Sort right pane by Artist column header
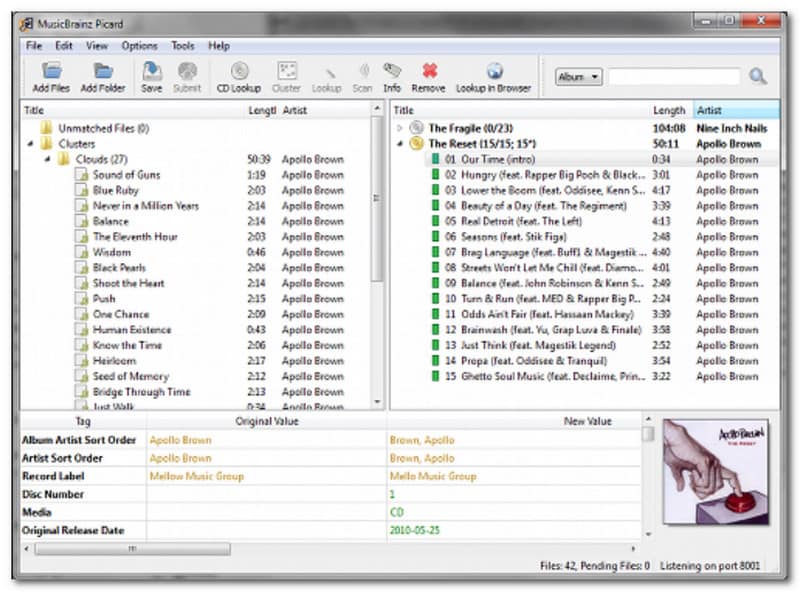Viewport: 800px width, 592px height. (736, 110)
